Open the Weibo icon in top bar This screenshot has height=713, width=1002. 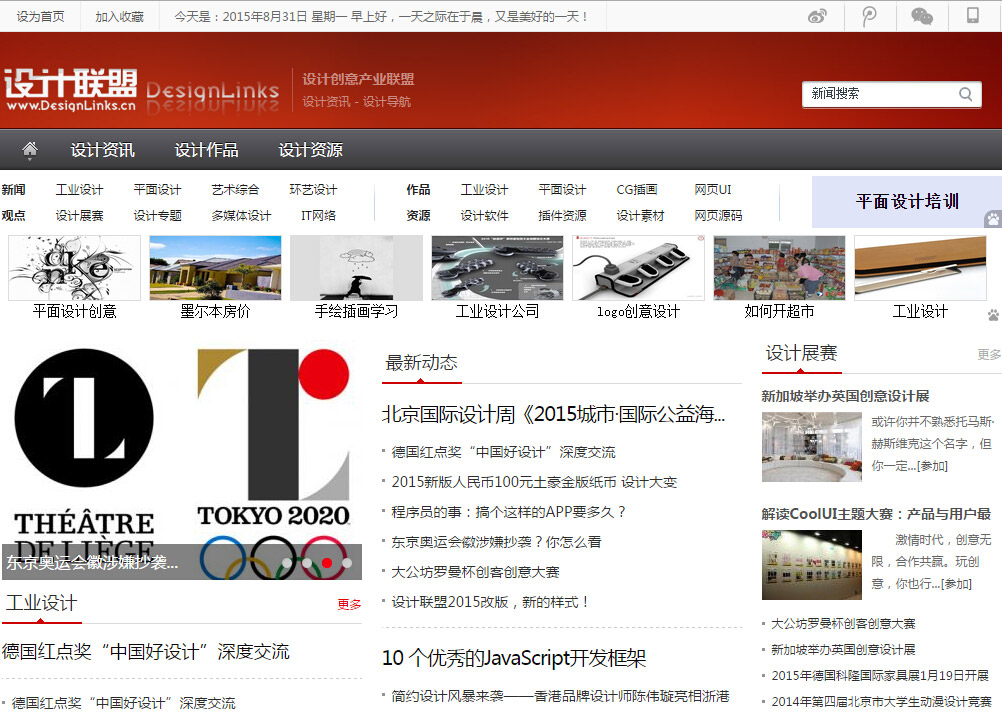[x=817, y=16]
